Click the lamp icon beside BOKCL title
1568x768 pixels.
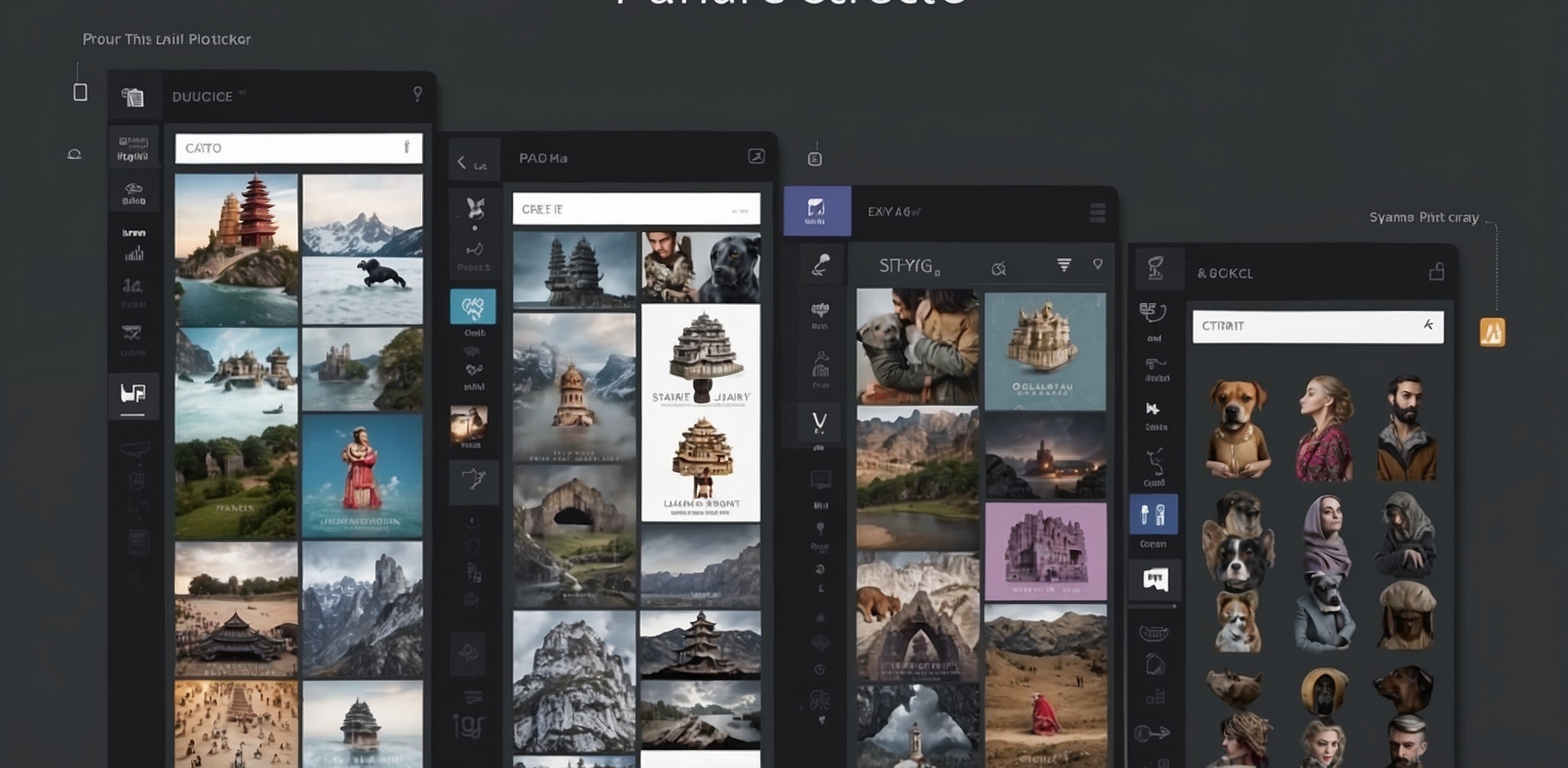pyautogui.click(x=1156, y=268)
